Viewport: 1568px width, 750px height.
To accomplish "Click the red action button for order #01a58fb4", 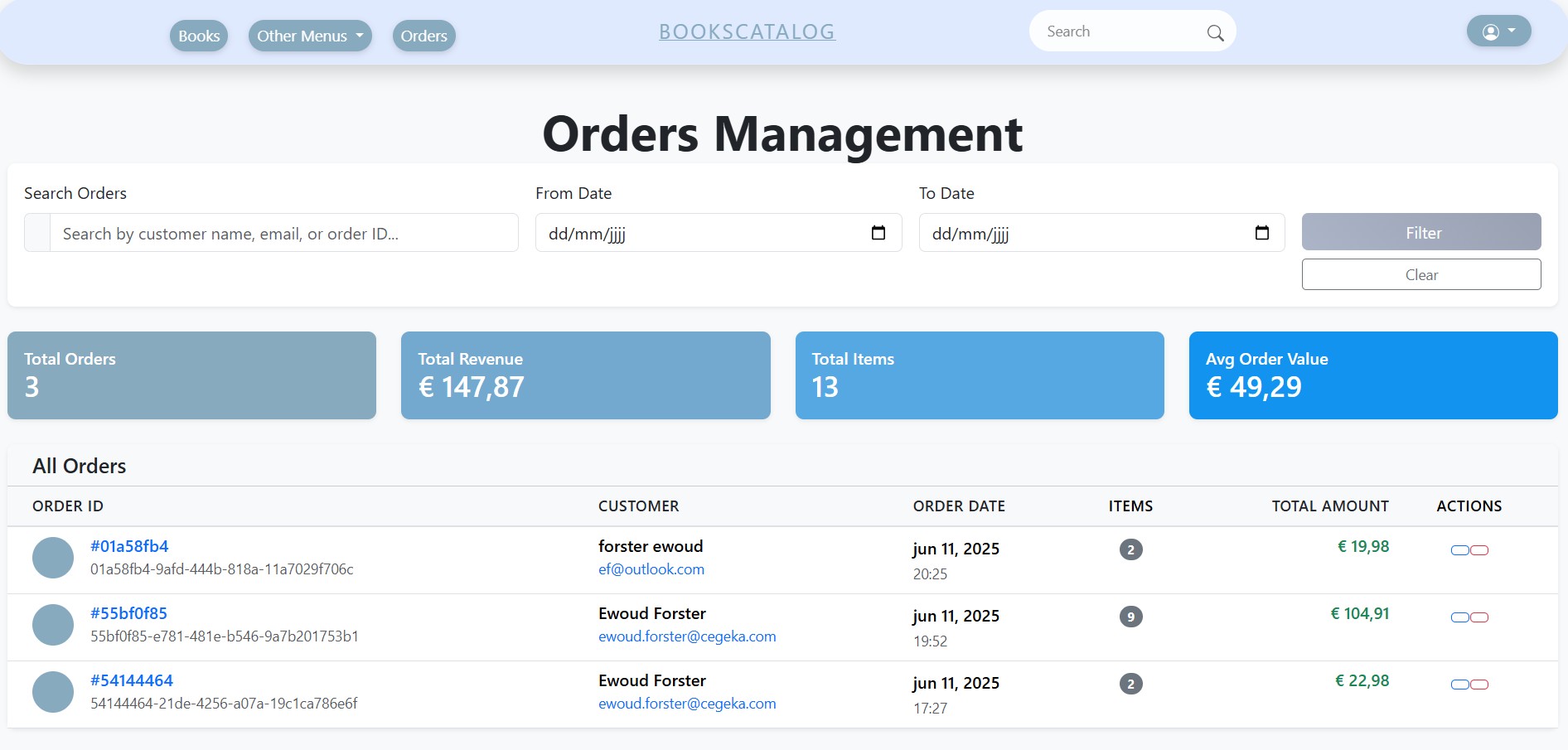I will pyautogui.click(x=1479, y=550).
